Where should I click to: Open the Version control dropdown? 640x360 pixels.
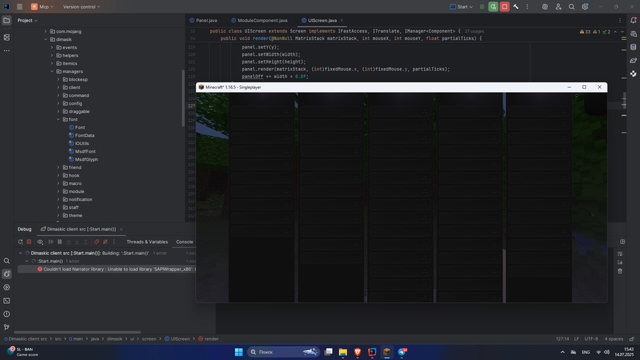click(x=81, y=7)
